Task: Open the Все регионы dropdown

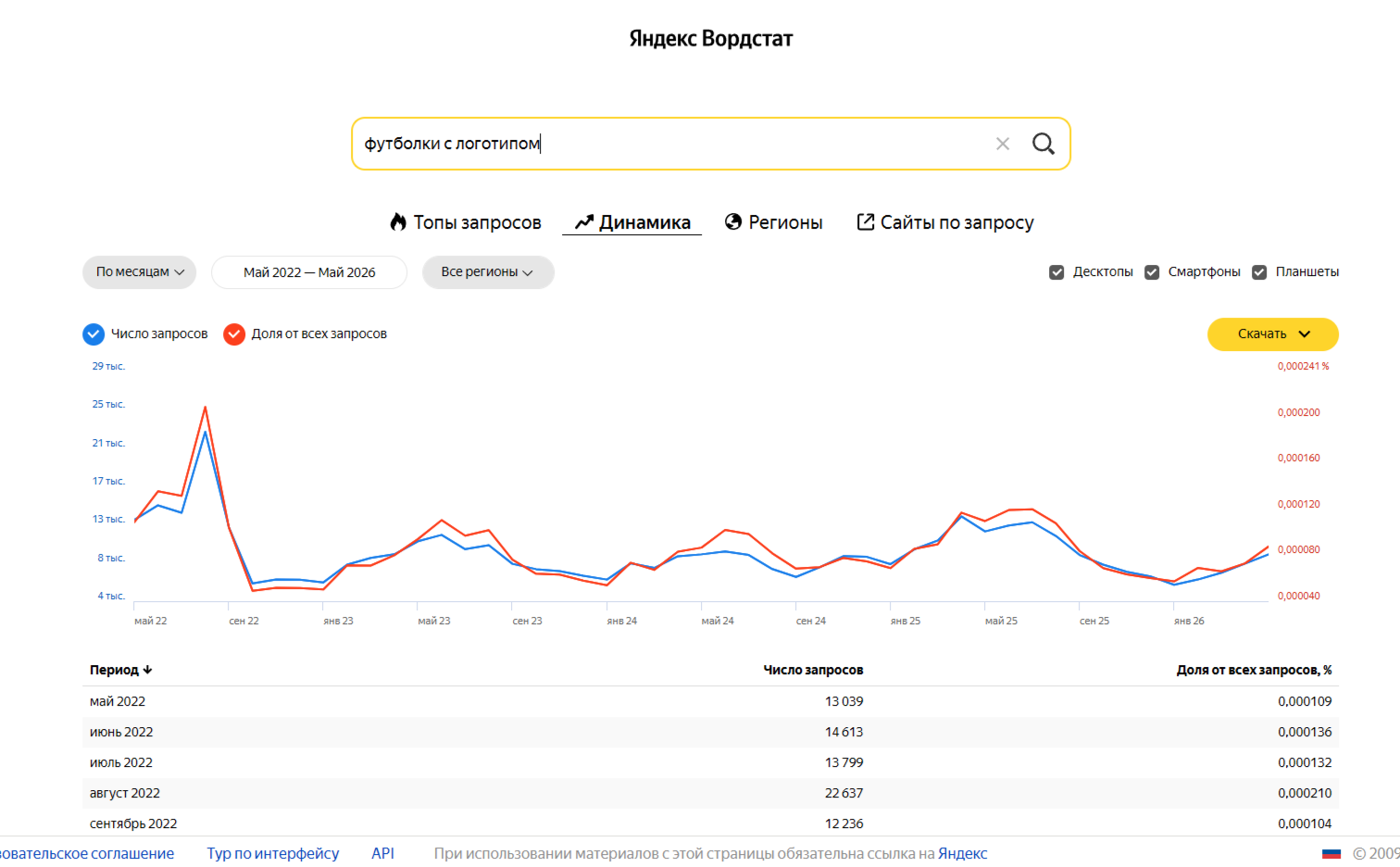Action: (x=488, y=272)
